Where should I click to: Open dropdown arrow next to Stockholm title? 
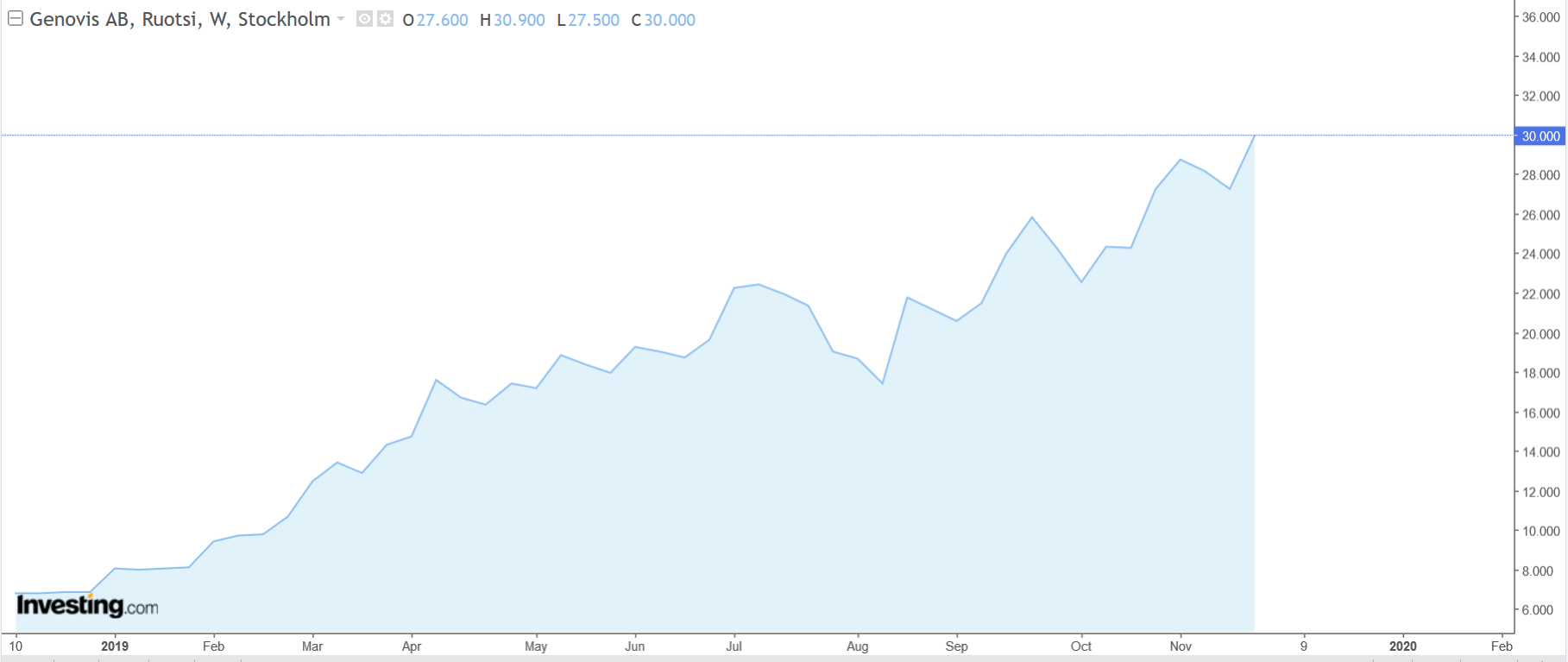coord(341,19)
